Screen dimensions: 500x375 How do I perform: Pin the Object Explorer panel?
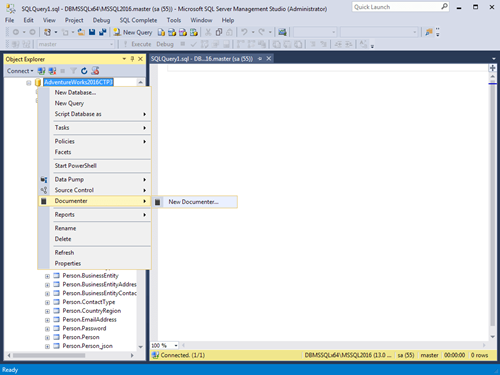tap(132, 59)
